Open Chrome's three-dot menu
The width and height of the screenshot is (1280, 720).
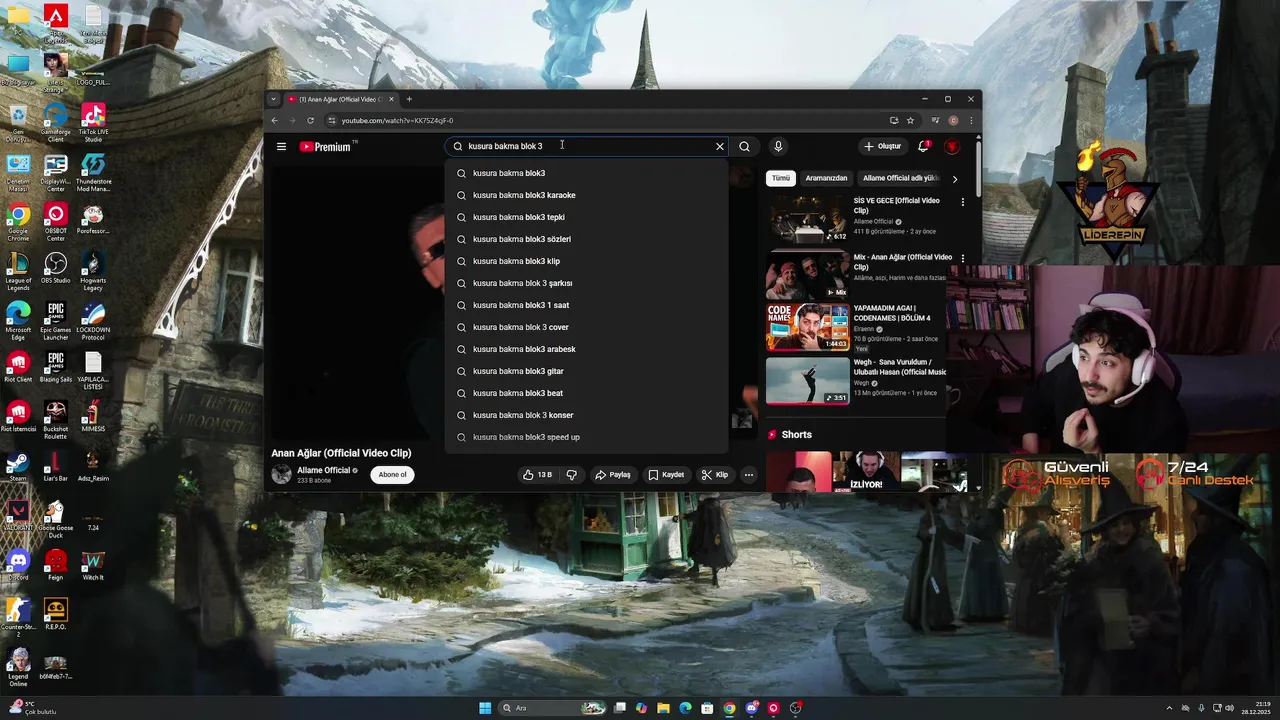970,120
